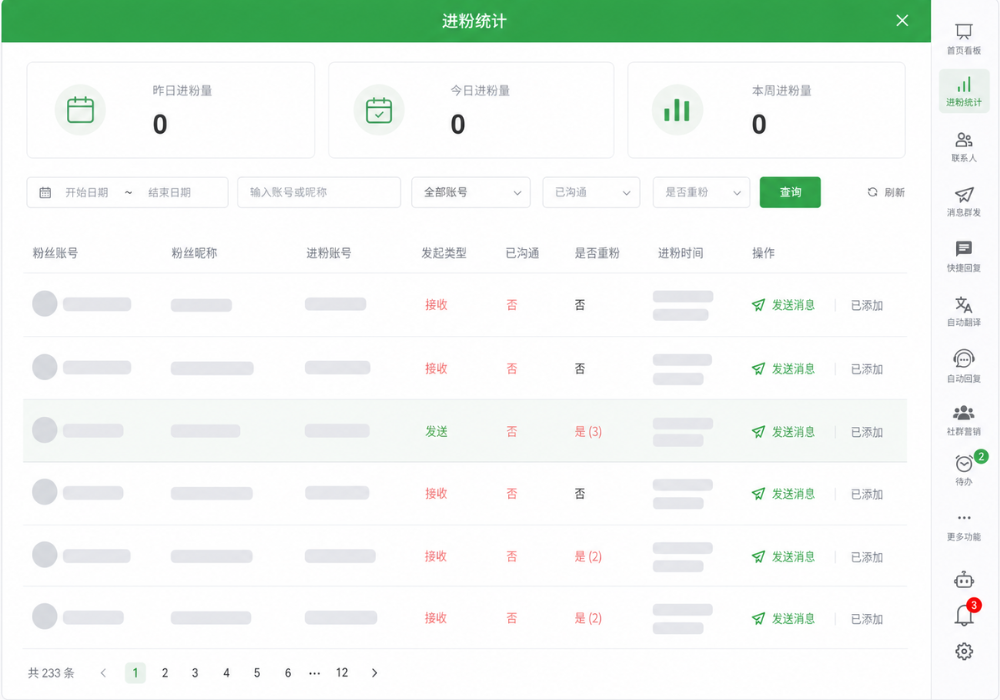
Task: Click the pagination ellipsis to jump pages
Action: [314, 673]
